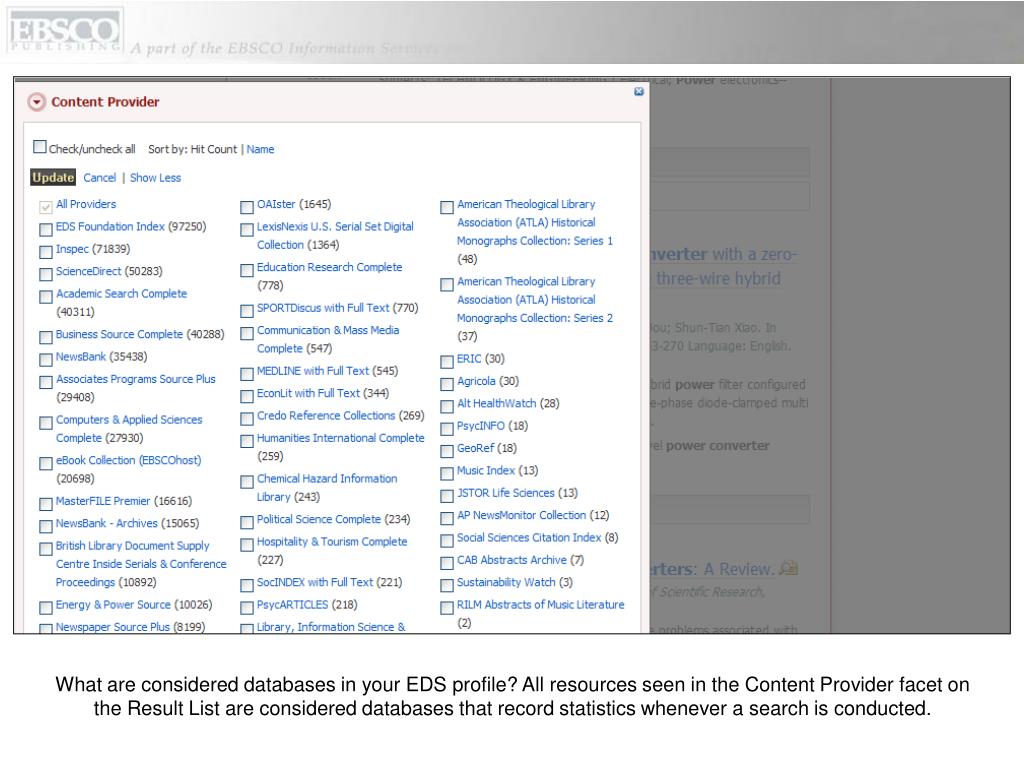The image size is (1024, 768).
Task: Check the ScienceDirect checkbox
Action: point(46,274)
